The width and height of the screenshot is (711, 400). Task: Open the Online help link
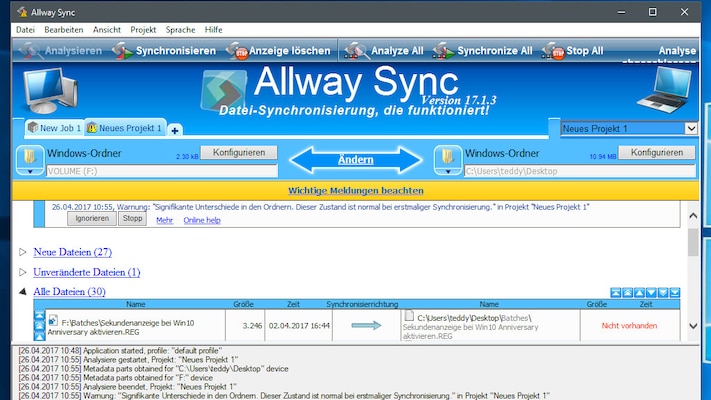[x=201, y=219]
